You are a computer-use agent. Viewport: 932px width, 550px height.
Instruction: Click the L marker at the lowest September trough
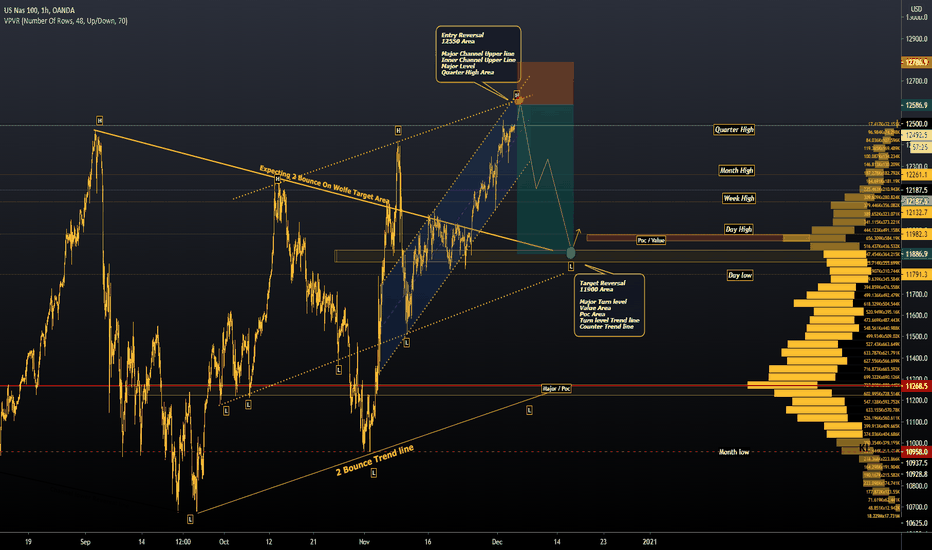click(190, 519)
